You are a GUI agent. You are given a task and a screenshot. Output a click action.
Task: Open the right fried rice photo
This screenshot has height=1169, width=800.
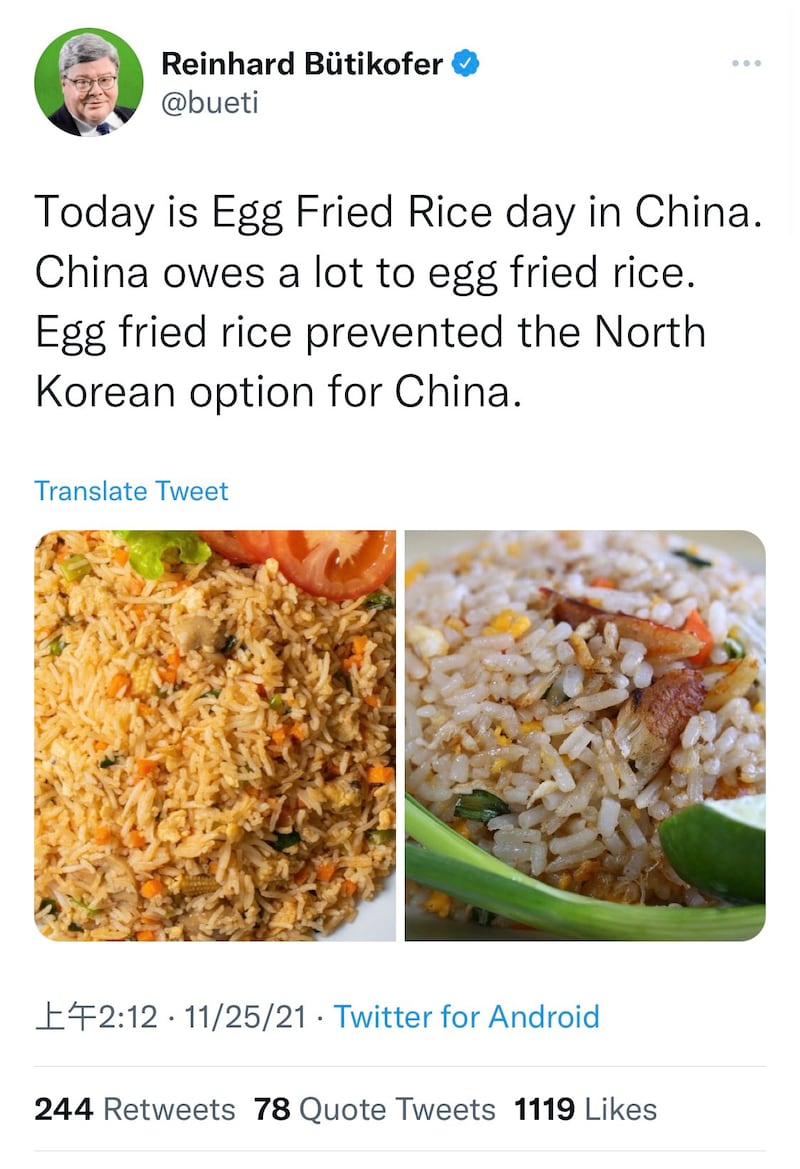pos(585,735)
